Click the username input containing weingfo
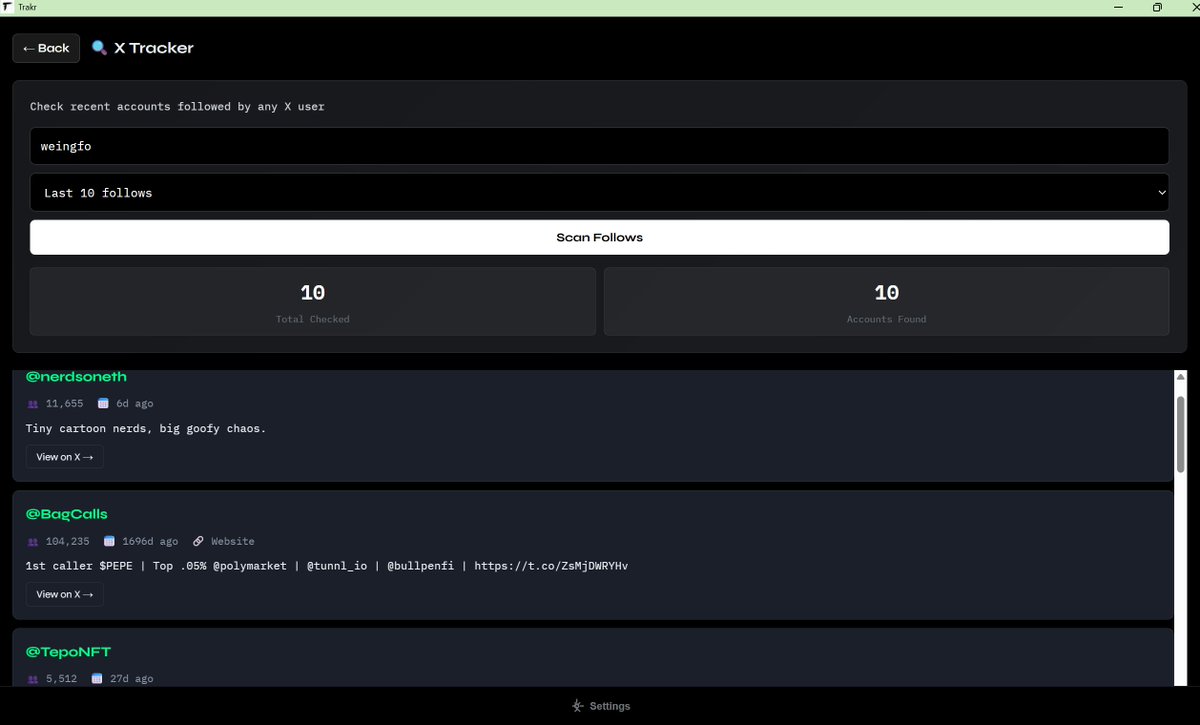 [x=599, y=146]
